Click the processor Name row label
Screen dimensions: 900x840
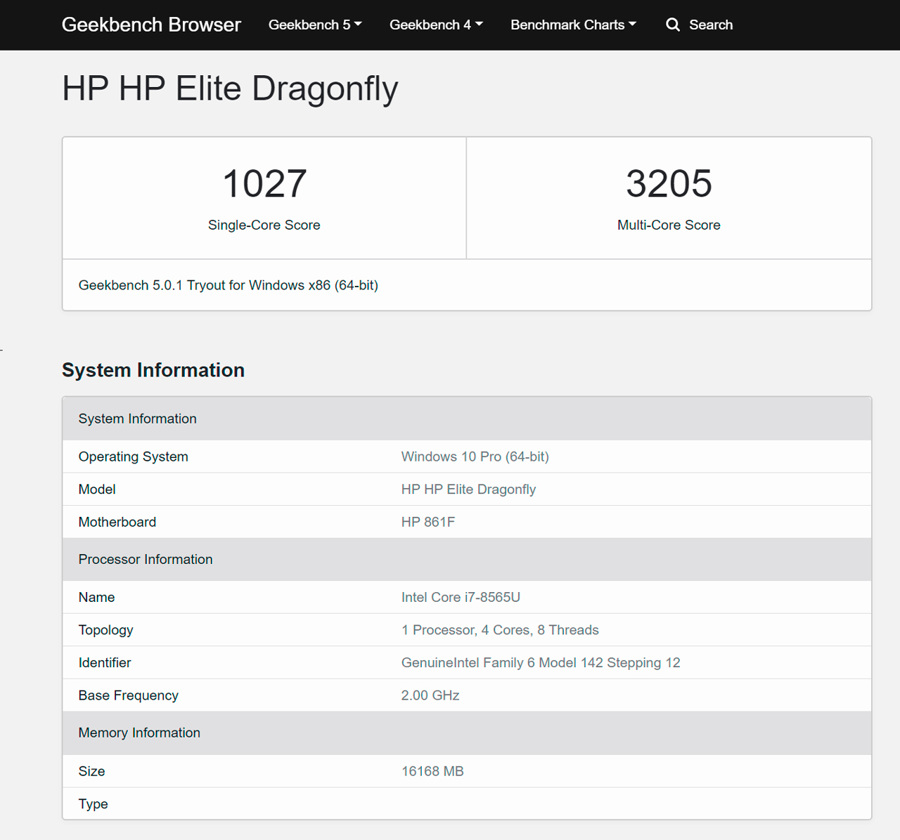[x=96, y=597]
